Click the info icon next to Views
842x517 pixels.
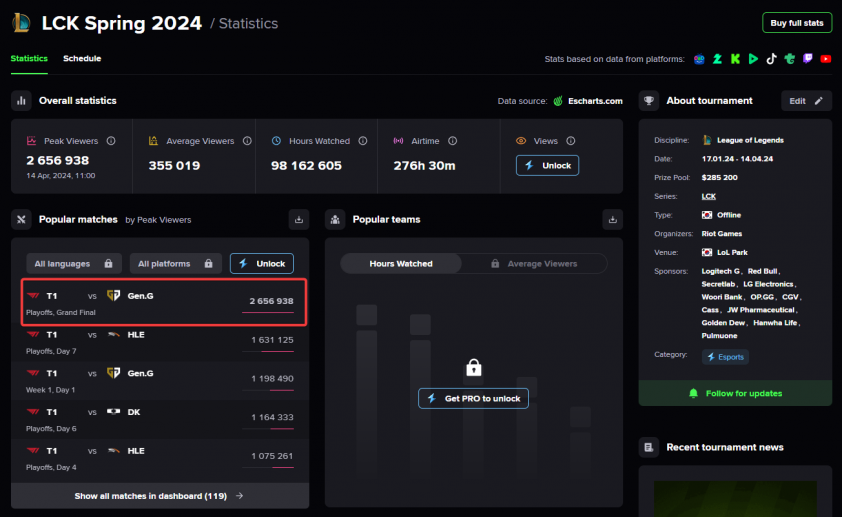click(571, 141)
